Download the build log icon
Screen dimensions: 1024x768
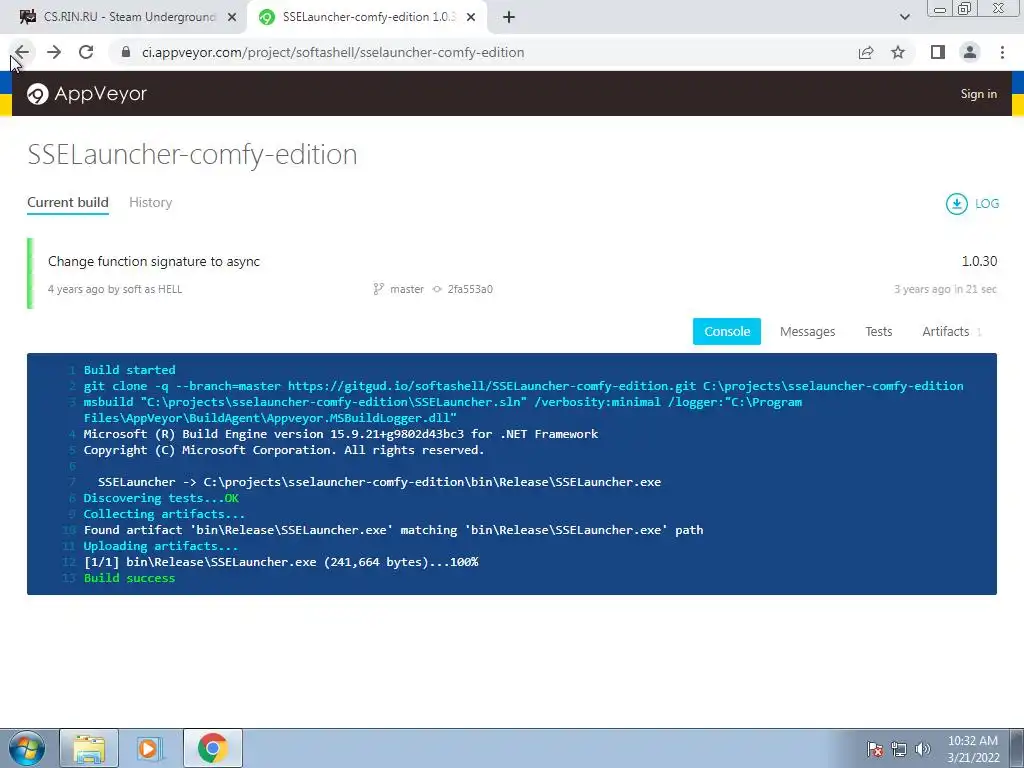[957, 204]
